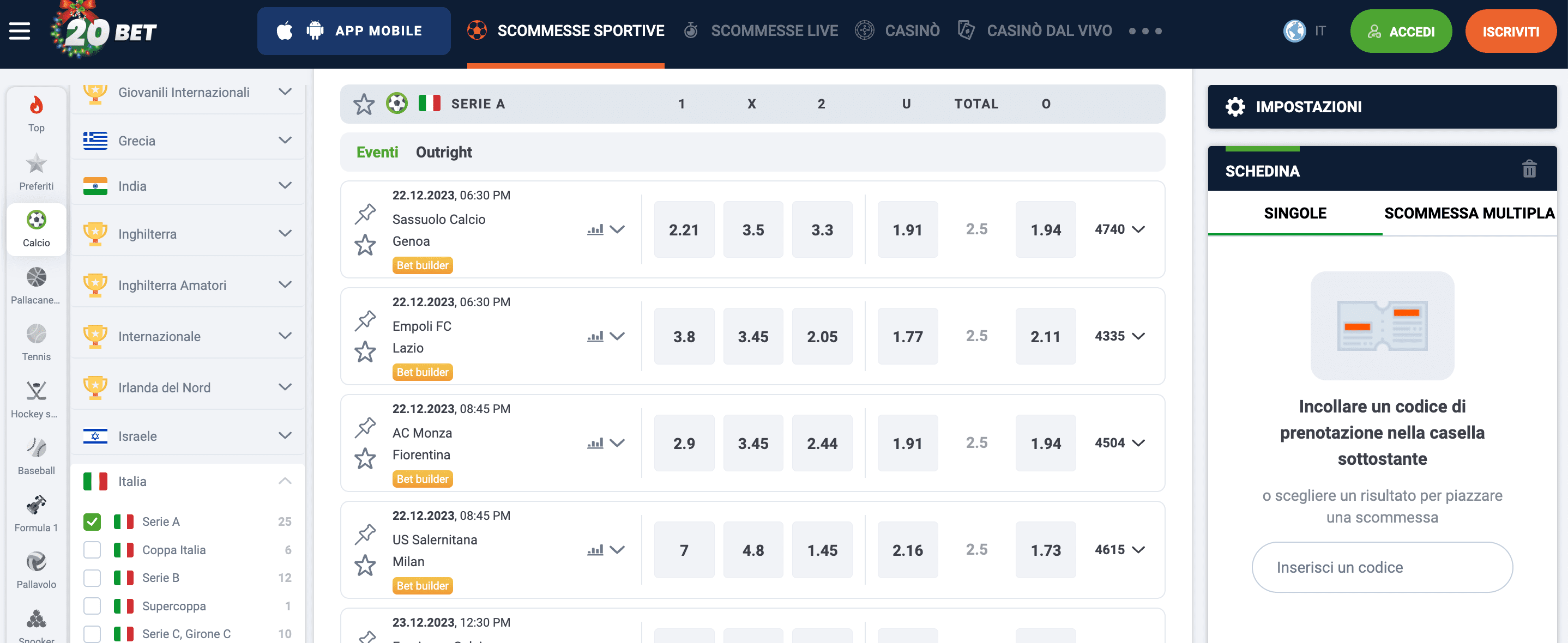Switch to the Outright tab
Screen dimensions: 1568x643
tap(444, 152)
